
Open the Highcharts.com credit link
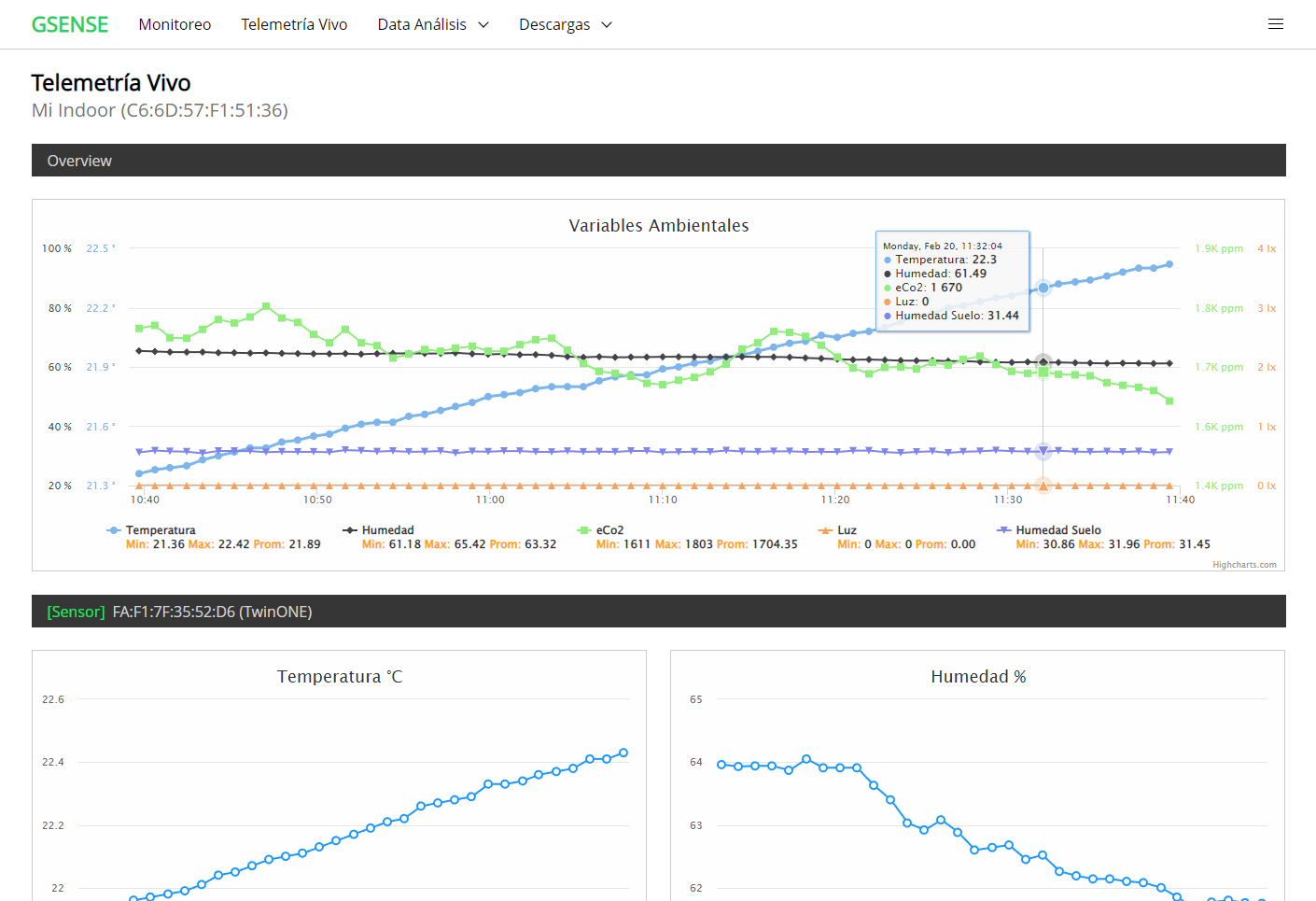(1244, 565)
